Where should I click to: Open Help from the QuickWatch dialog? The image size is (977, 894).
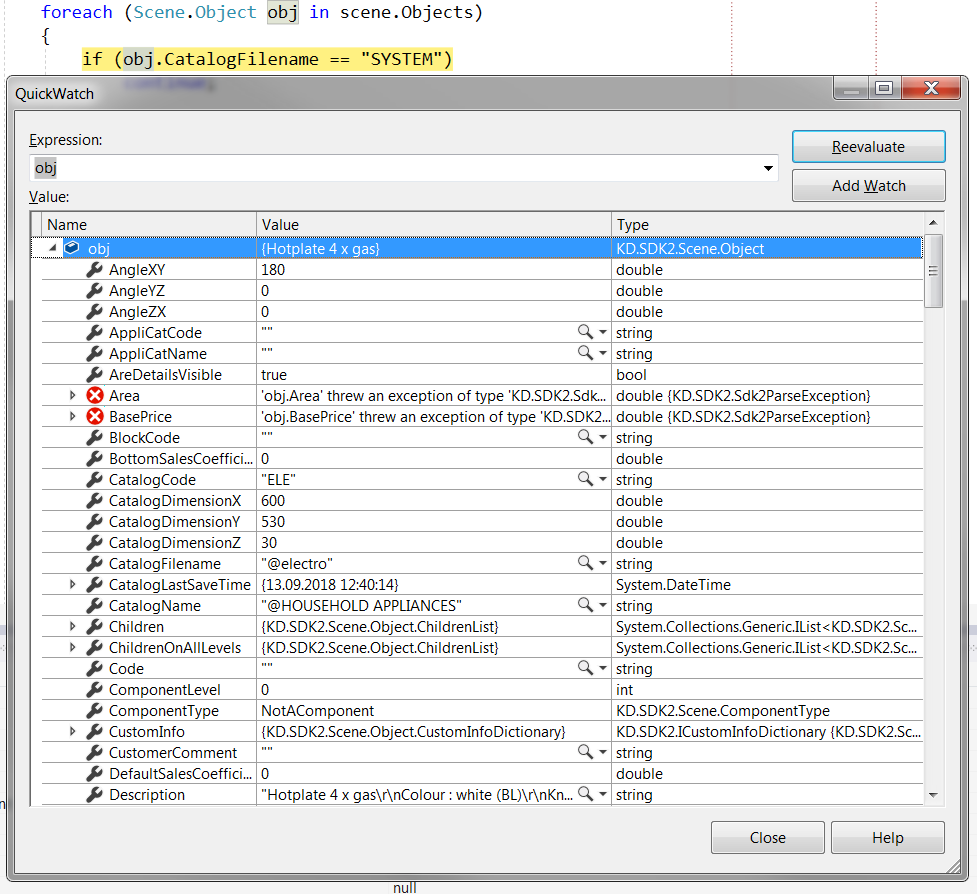[x=887, y=837]
